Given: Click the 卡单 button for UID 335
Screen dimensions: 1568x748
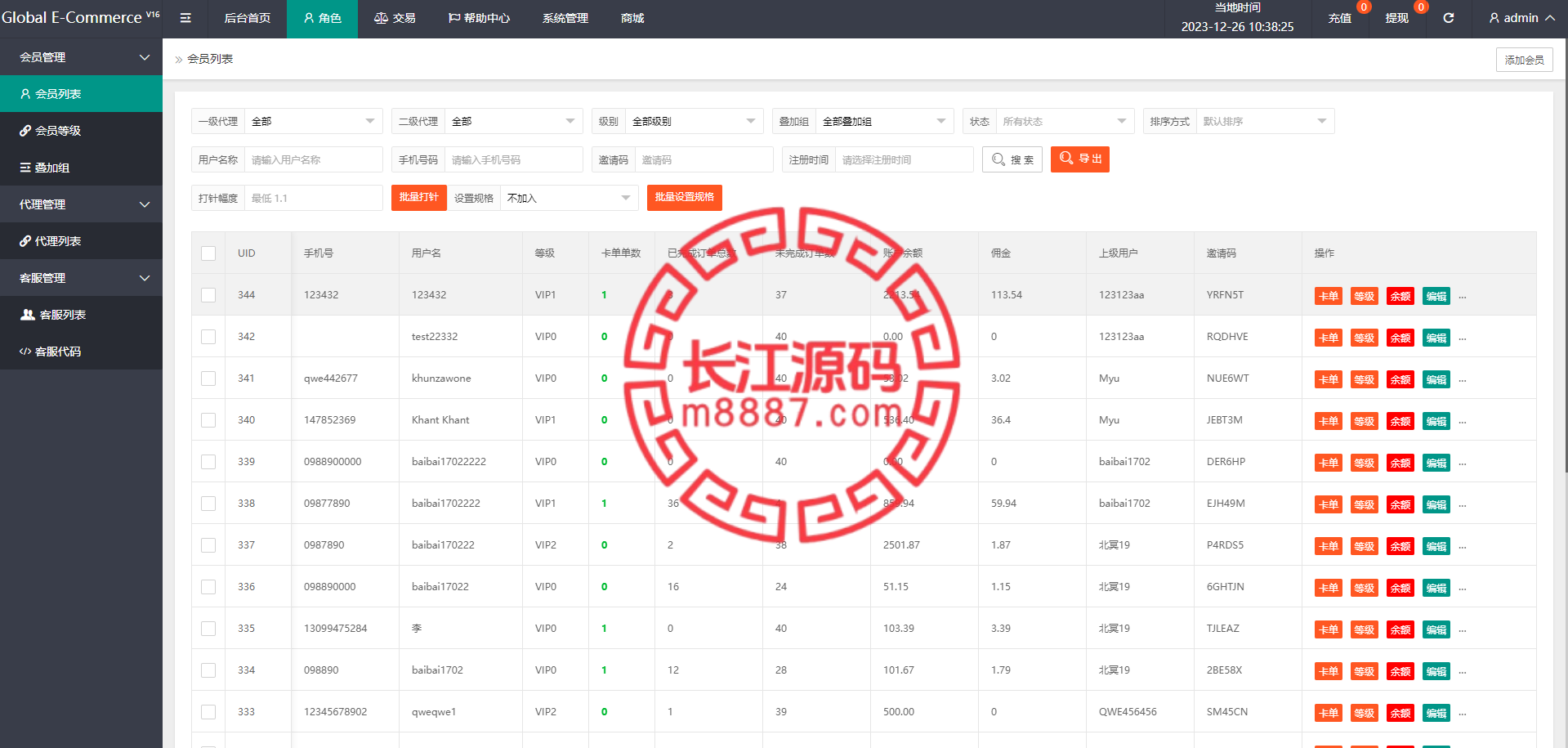Looking at the screenshot, I should coord(1329,629).
